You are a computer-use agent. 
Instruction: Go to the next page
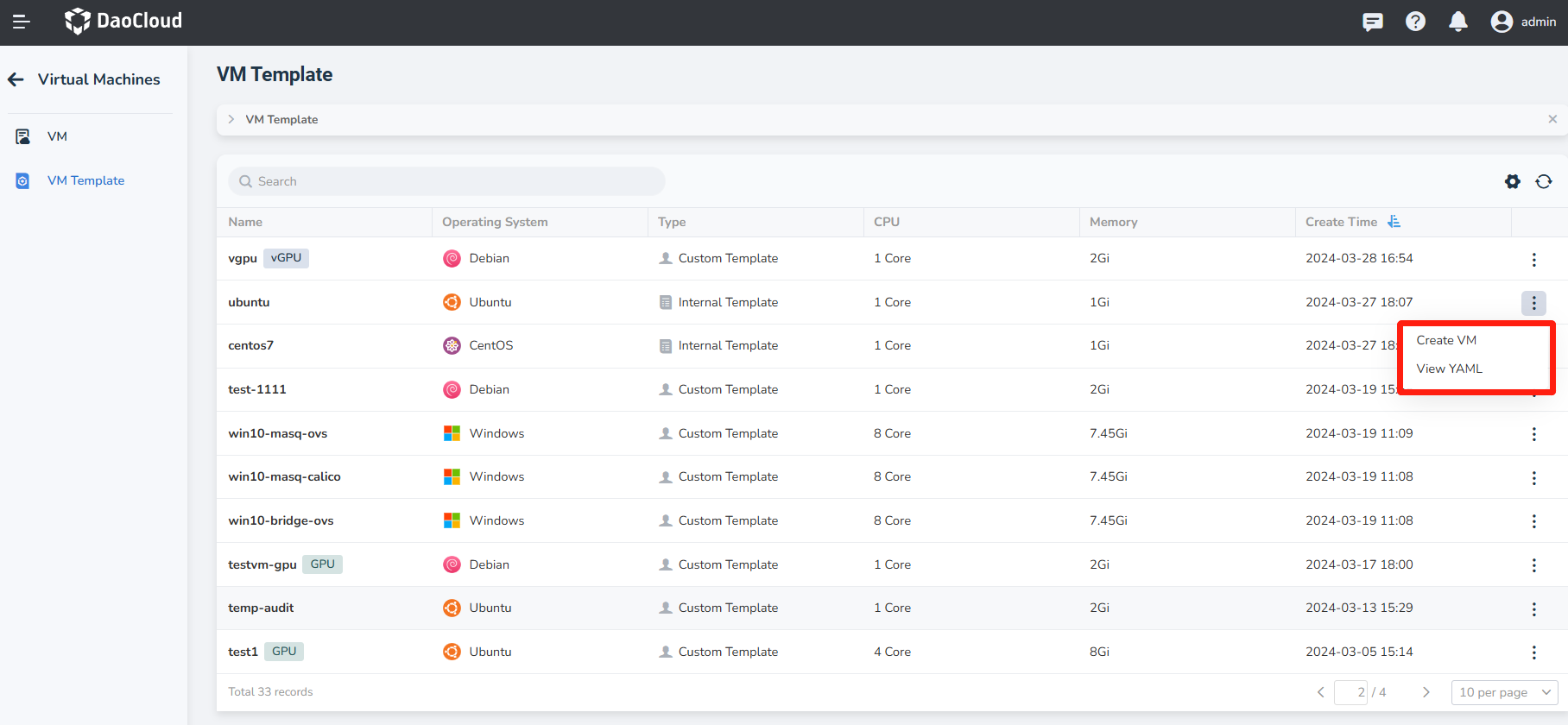(x=1426, y=692)
